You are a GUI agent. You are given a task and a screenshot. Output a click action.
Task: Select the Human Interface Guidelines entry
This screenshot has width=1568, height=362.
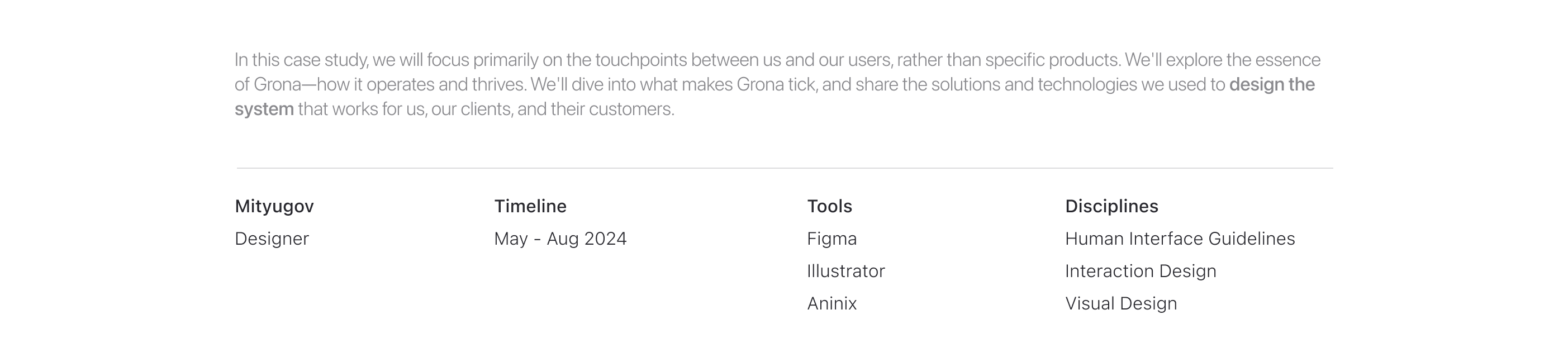tap(1180, 239)
